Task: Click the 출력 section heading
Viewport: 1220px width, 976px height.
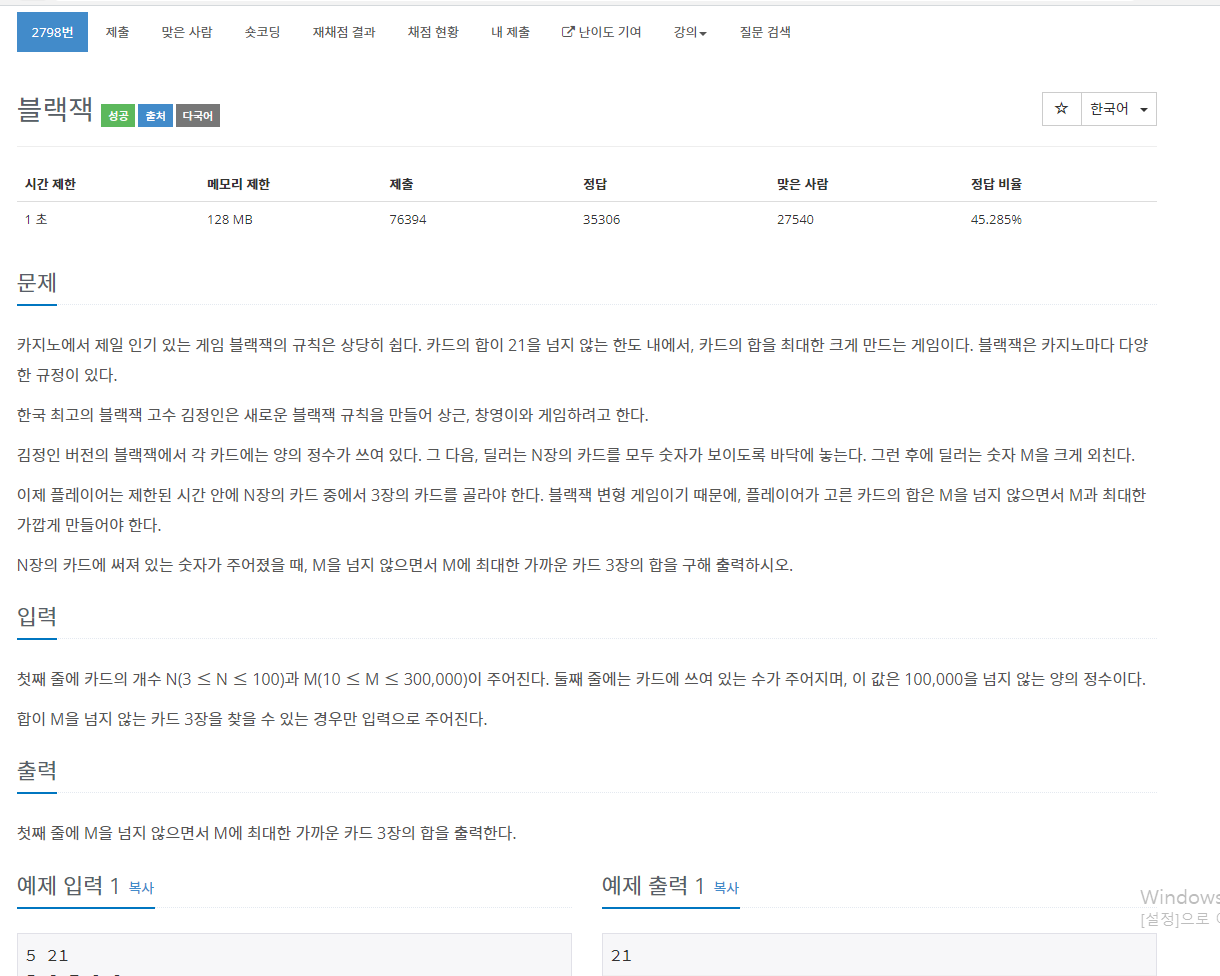Action: click(37, 770)
